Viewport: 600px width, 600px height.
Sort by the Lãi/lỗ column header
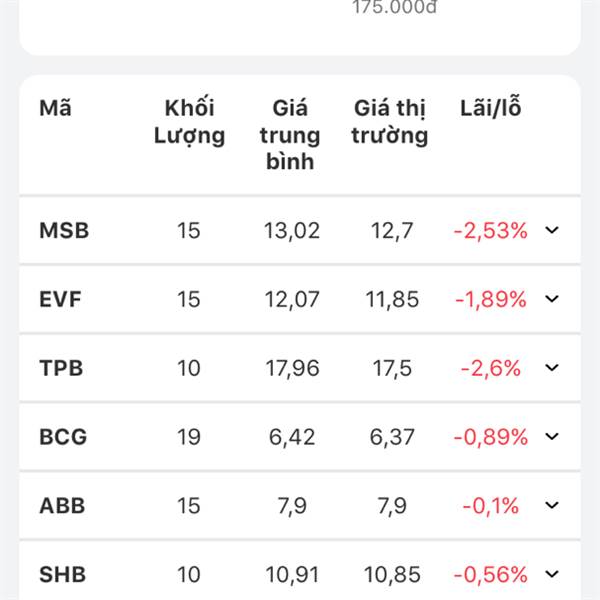[491, 107]
